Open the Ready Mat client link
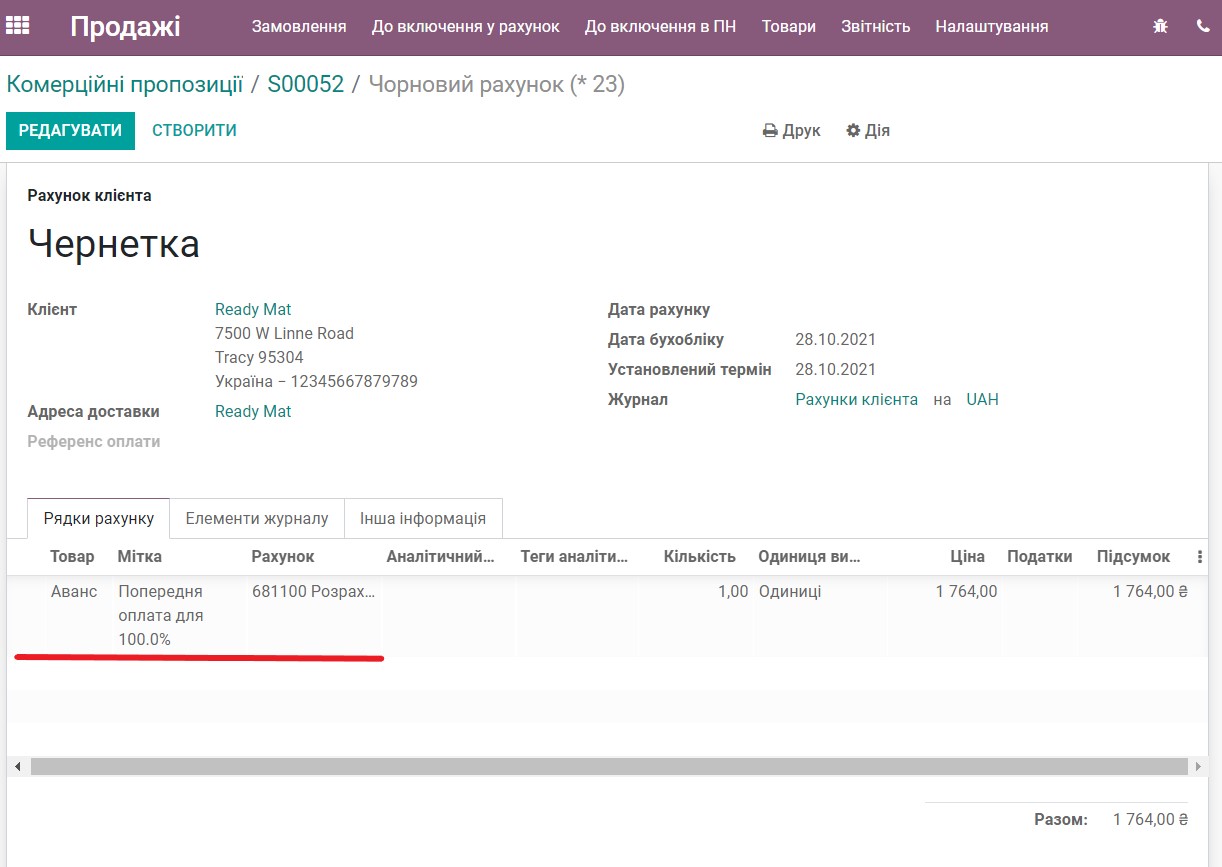 [x=253, y=309]
